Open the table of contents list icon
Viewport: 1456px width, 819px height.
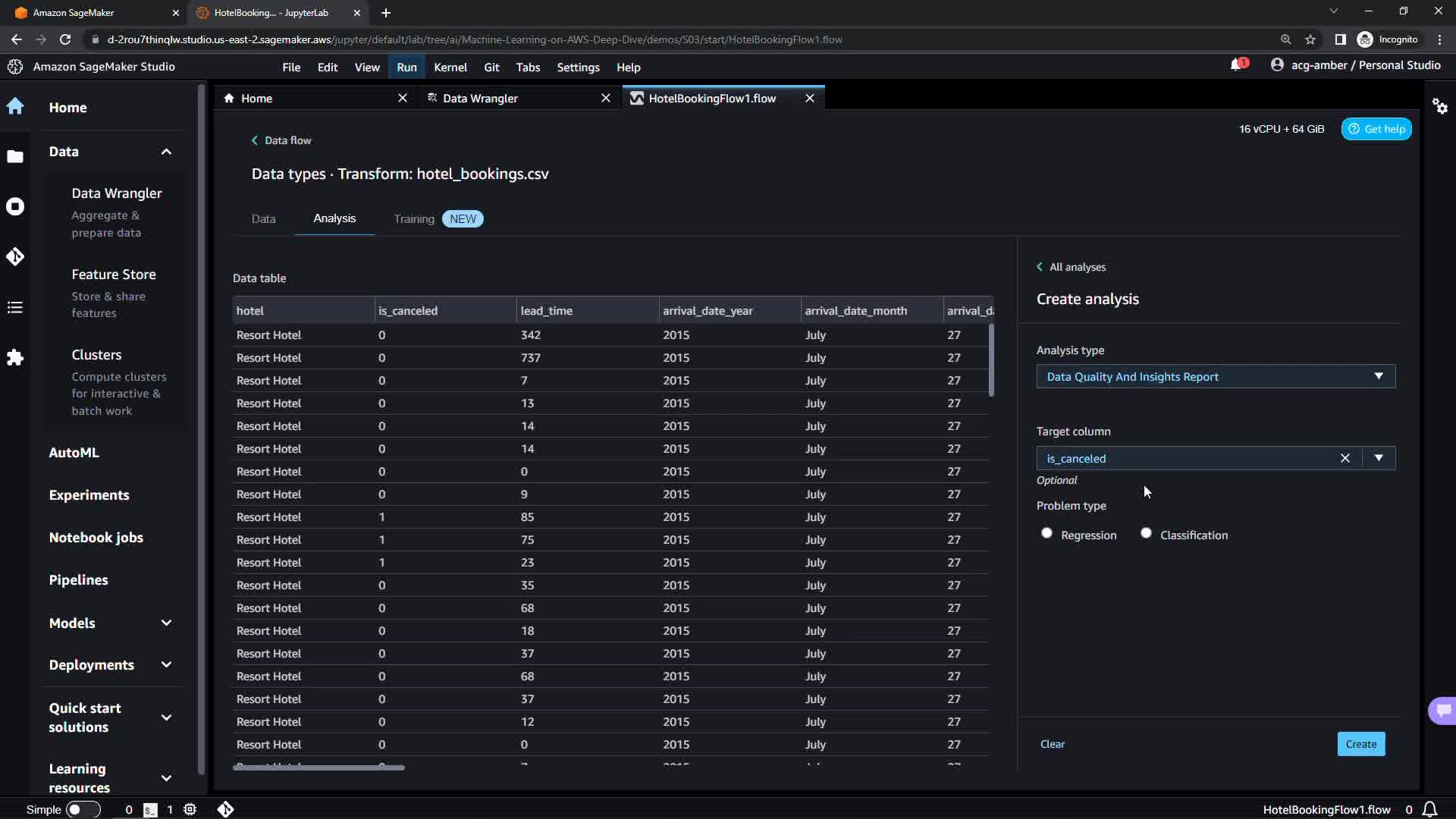click(x=15, y=307)
